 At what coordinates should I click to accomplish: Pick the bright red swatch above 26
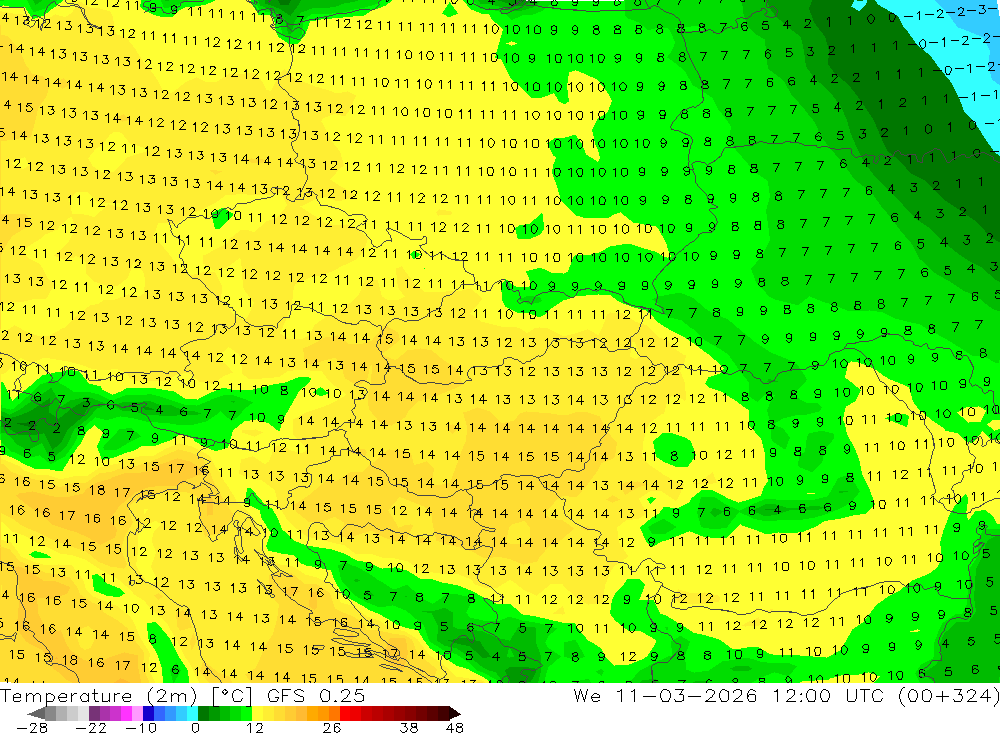[345, 713]
